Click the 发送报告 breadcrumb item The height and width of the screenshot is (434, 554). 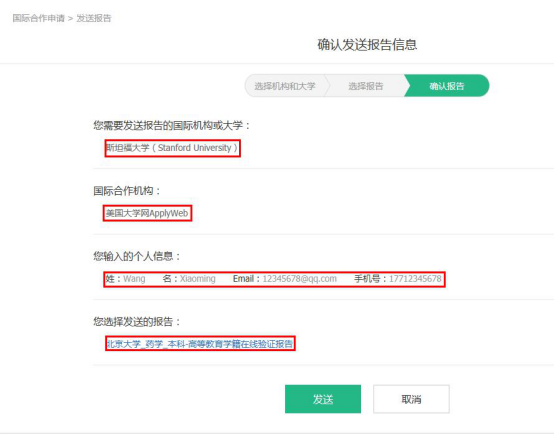(94, 18)
